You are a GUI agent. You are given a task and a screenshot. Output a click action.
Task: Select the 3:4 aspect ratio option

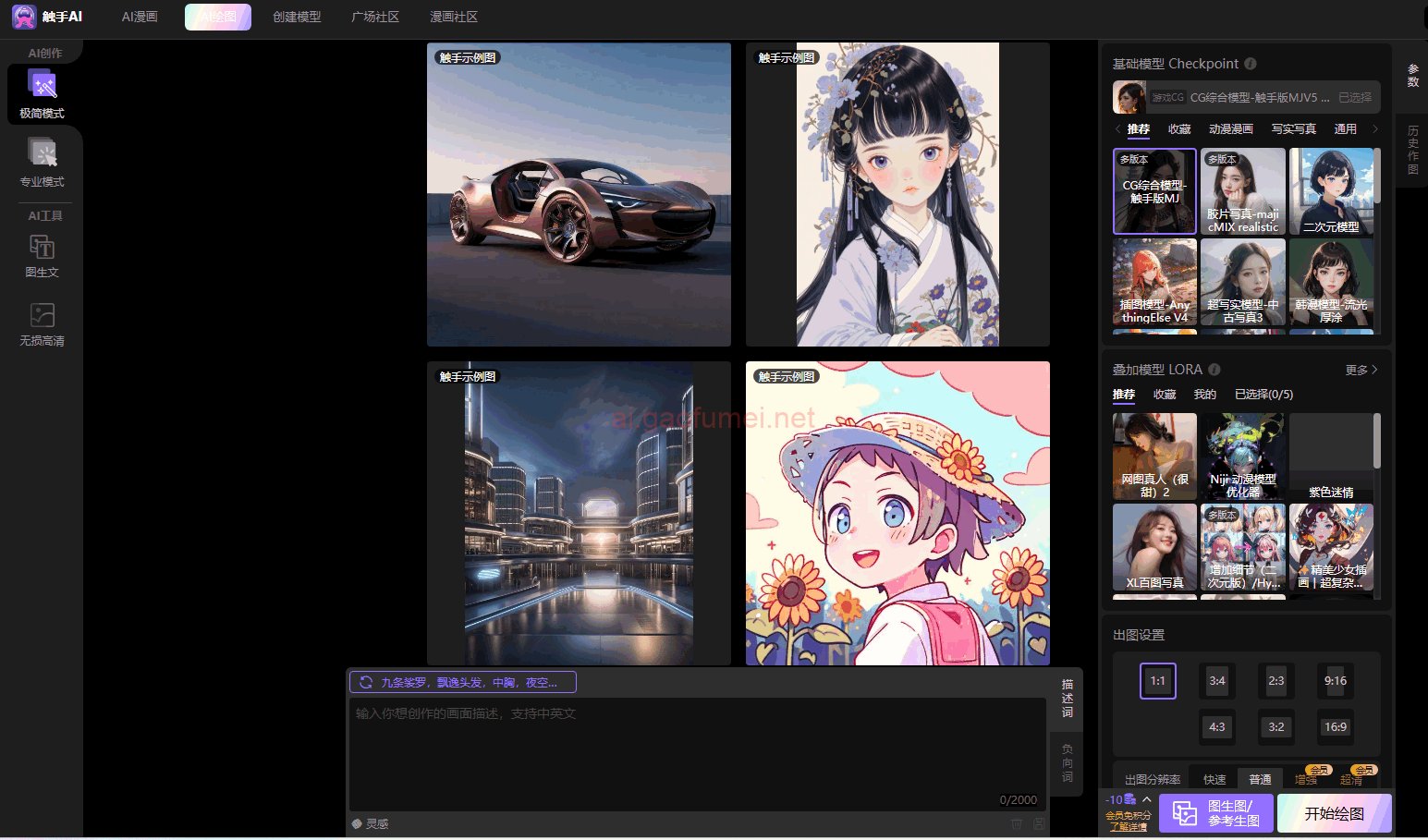pyautogui.click(x=1217, y=681)
